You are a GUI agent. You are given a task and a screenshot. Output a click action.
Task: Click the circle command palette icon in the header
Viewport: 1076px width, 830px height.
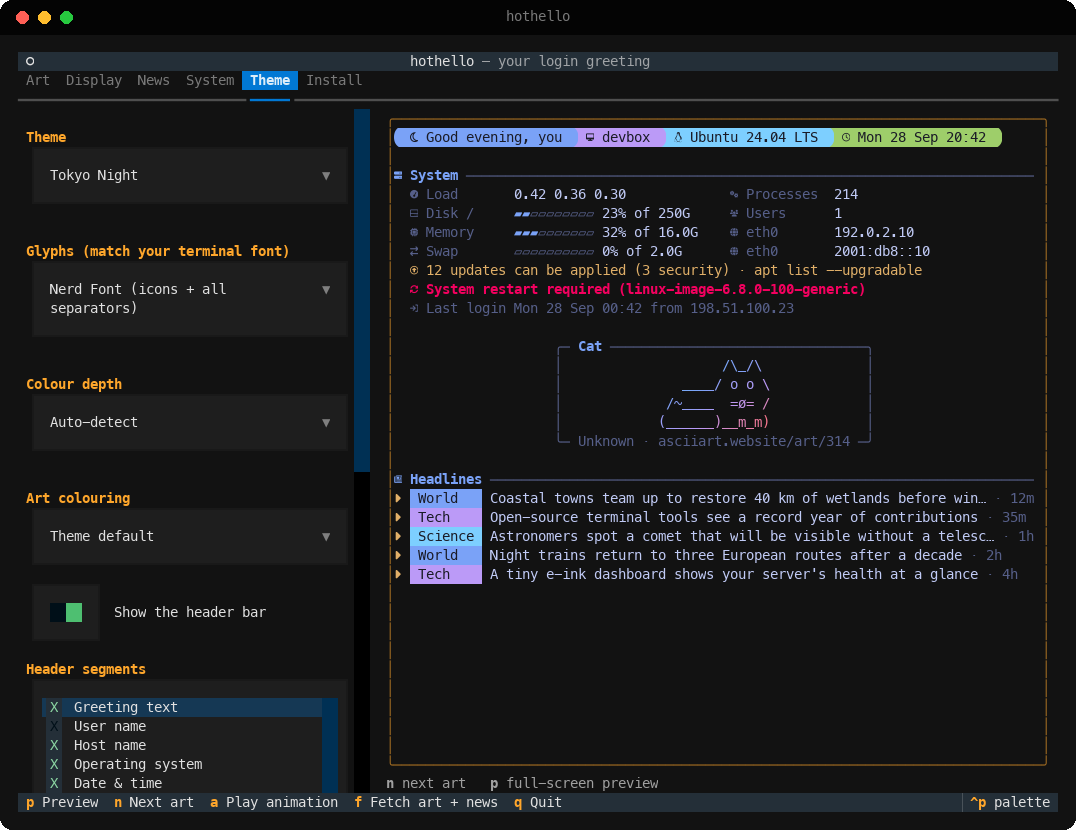point(30,61)
